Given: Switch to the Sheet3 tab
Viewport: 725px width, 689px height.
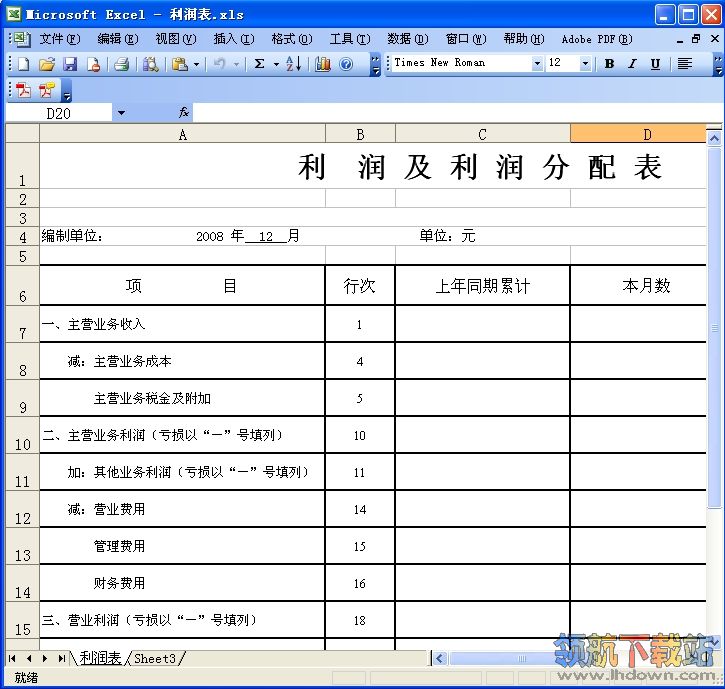Looking at the screenshot, I should click(x=155, y=658).
